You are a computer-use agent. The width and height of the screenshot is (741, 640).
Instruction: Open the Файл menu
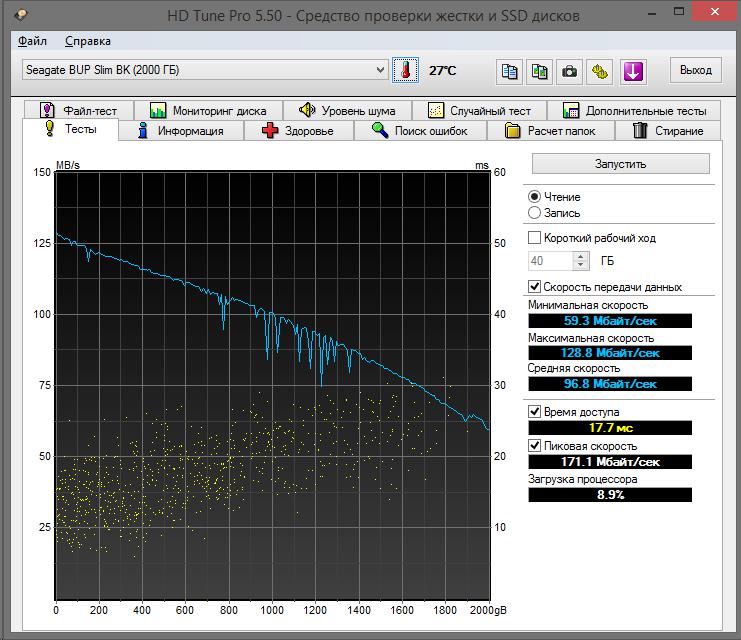click(x=32, y=41)
